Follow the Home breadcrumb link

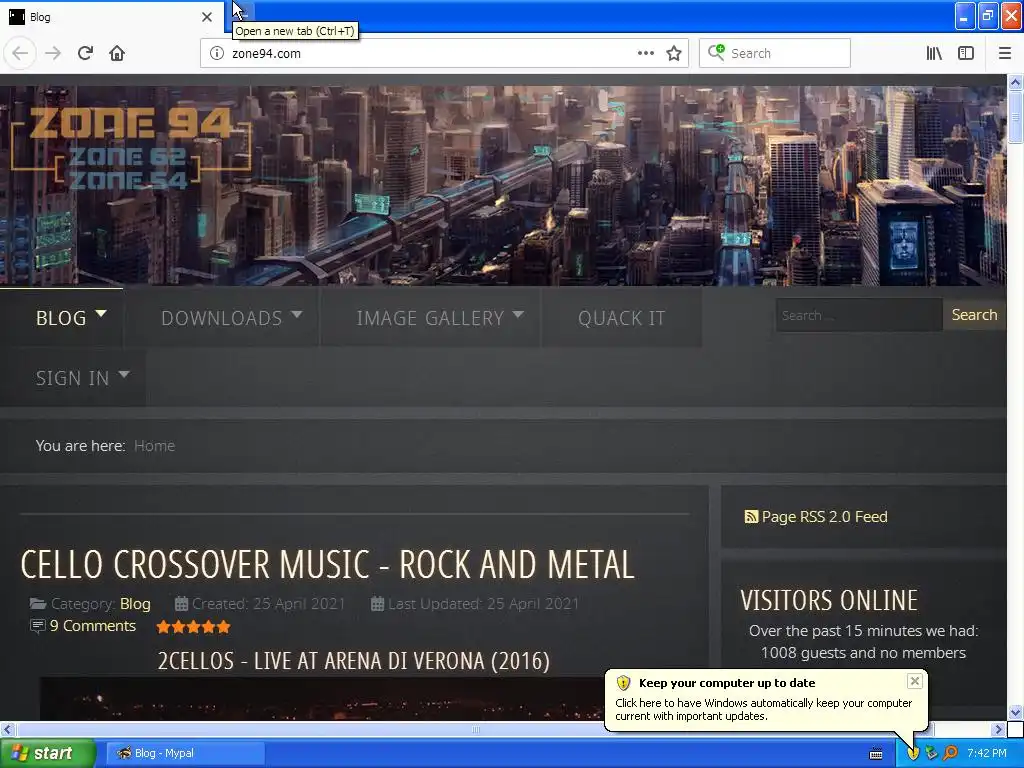point(154,446)
